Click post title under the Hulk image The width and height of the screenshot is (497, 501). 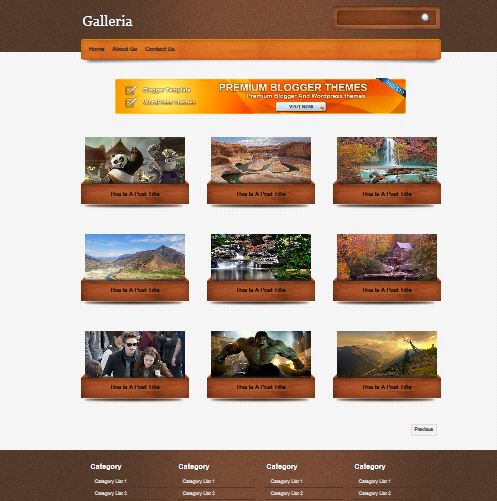261,387
